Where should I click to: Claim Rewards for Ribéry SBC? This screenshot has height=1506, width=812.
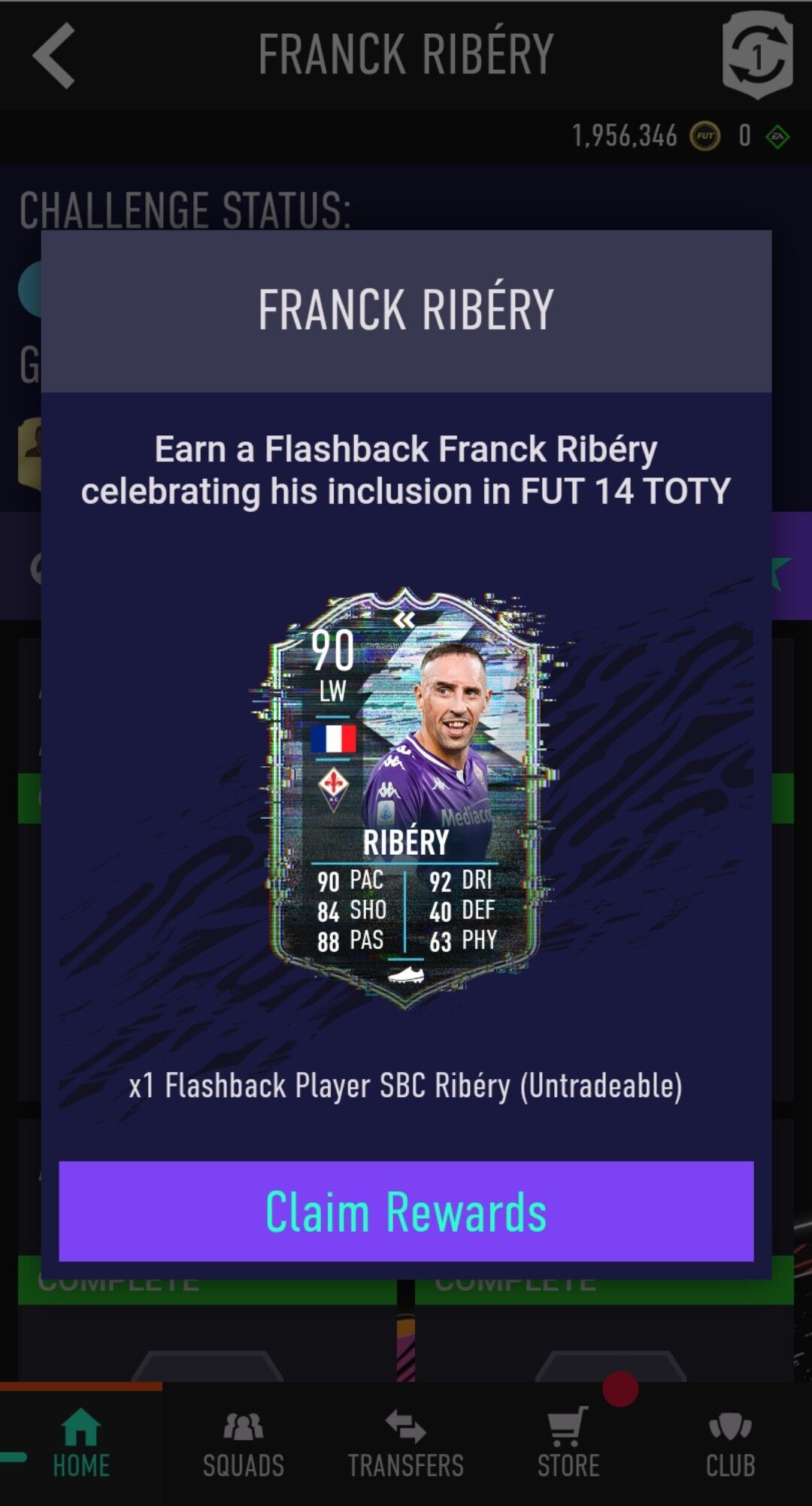click(406, 1211)
